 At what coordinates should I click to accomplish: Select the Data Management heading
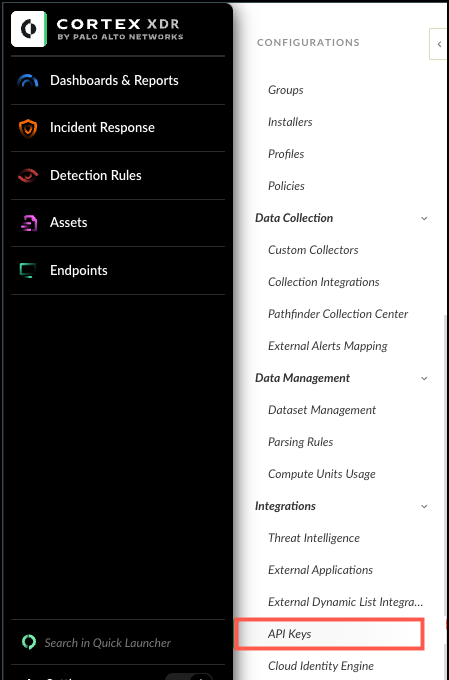click(x=302, y=378)
